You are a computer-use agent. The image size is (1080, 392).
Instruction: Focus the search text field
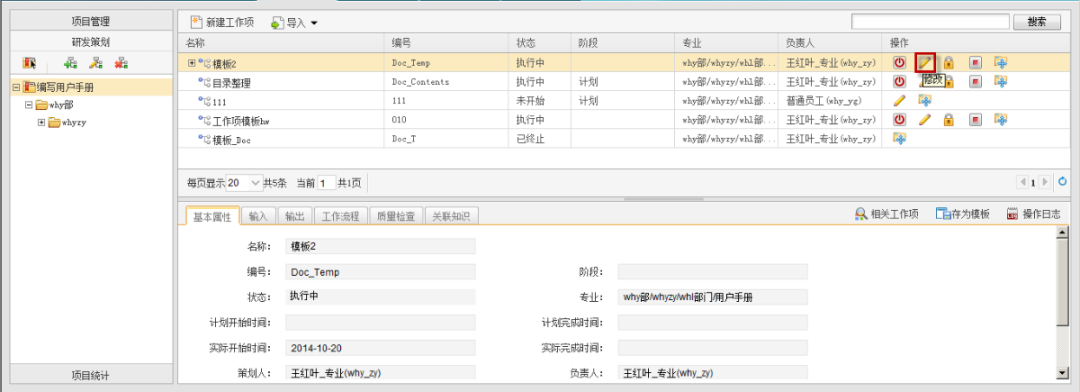(x=931, y=21)
